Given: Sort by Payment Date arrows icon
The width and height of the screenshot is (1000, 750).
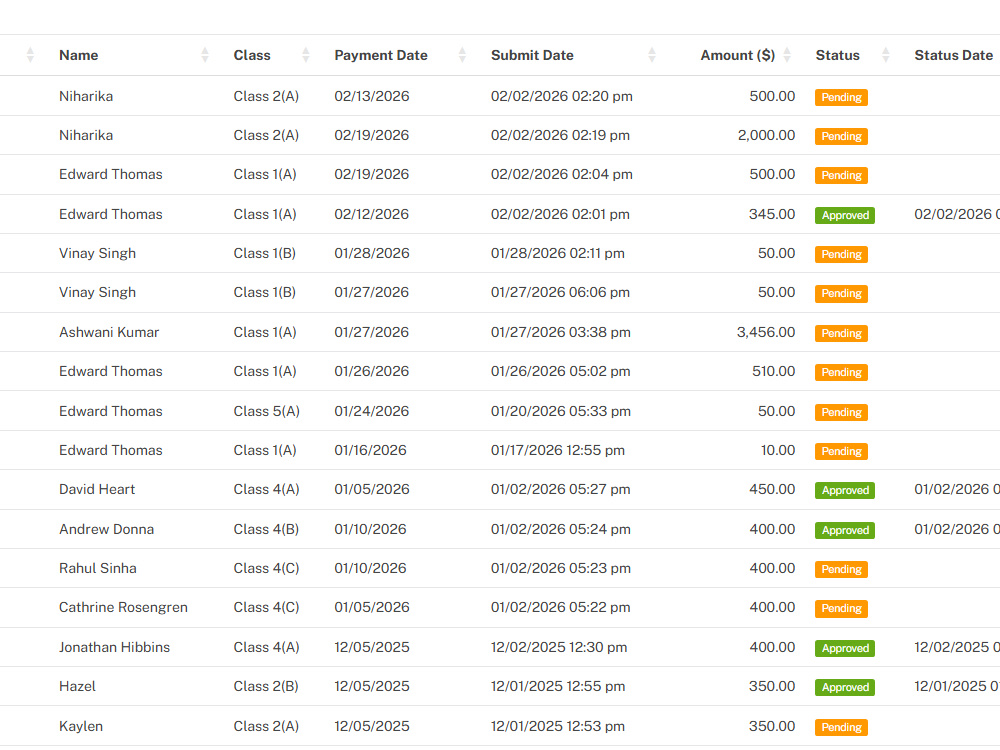Looking at the screenshot, I should [462, 55].
